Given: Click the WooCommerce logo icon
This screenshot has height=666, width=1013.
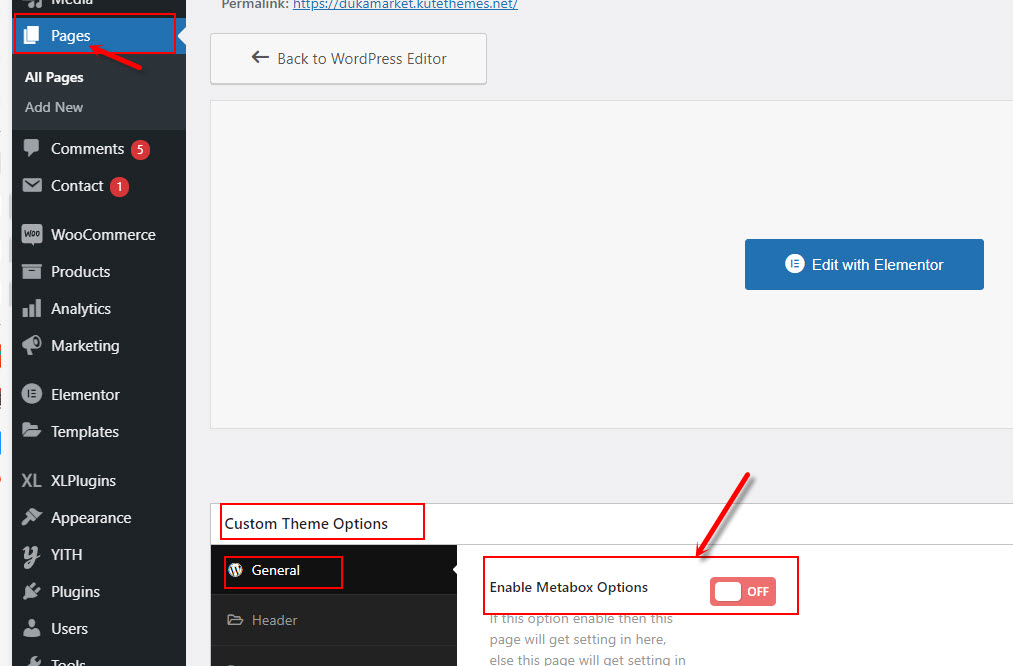Looking at the screenshot, I should coord(32,234).
